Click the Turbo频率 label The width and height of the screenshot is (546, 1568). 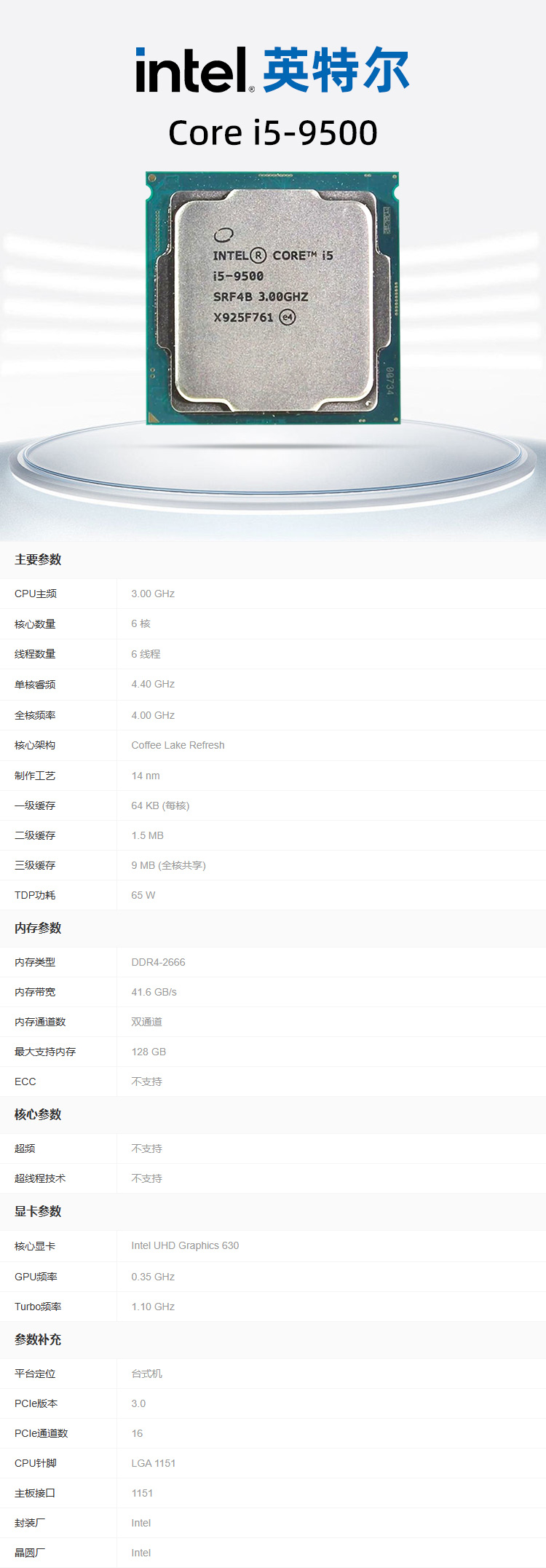(x=38, y=1307)
